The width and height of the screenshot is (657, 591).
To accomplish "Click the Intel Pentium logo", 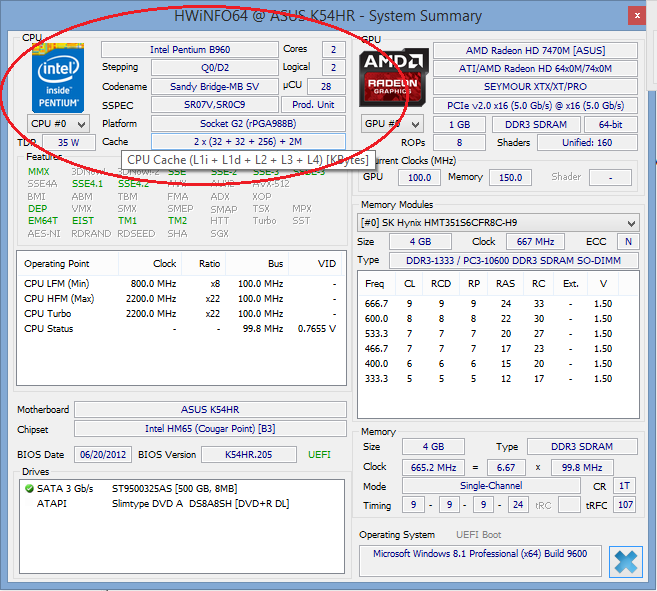I will point(57,77).
